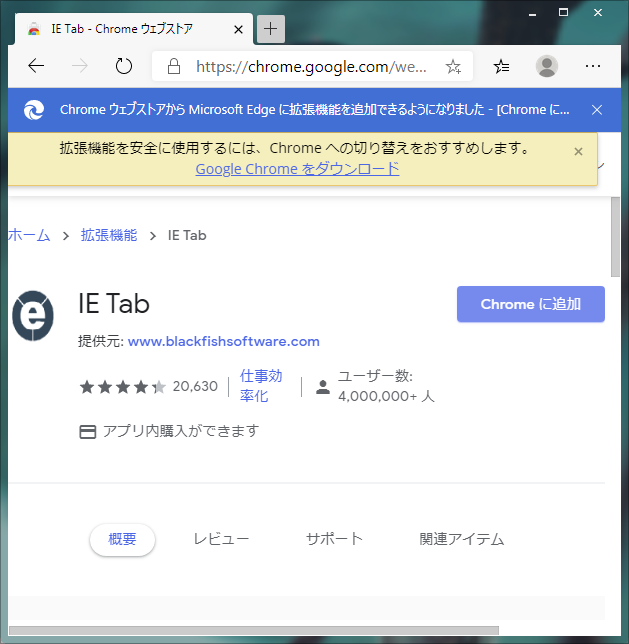Click the vertical scrollbar thumb
The height and width of the screenshot is (644, 629).
(x=615, y=237)
